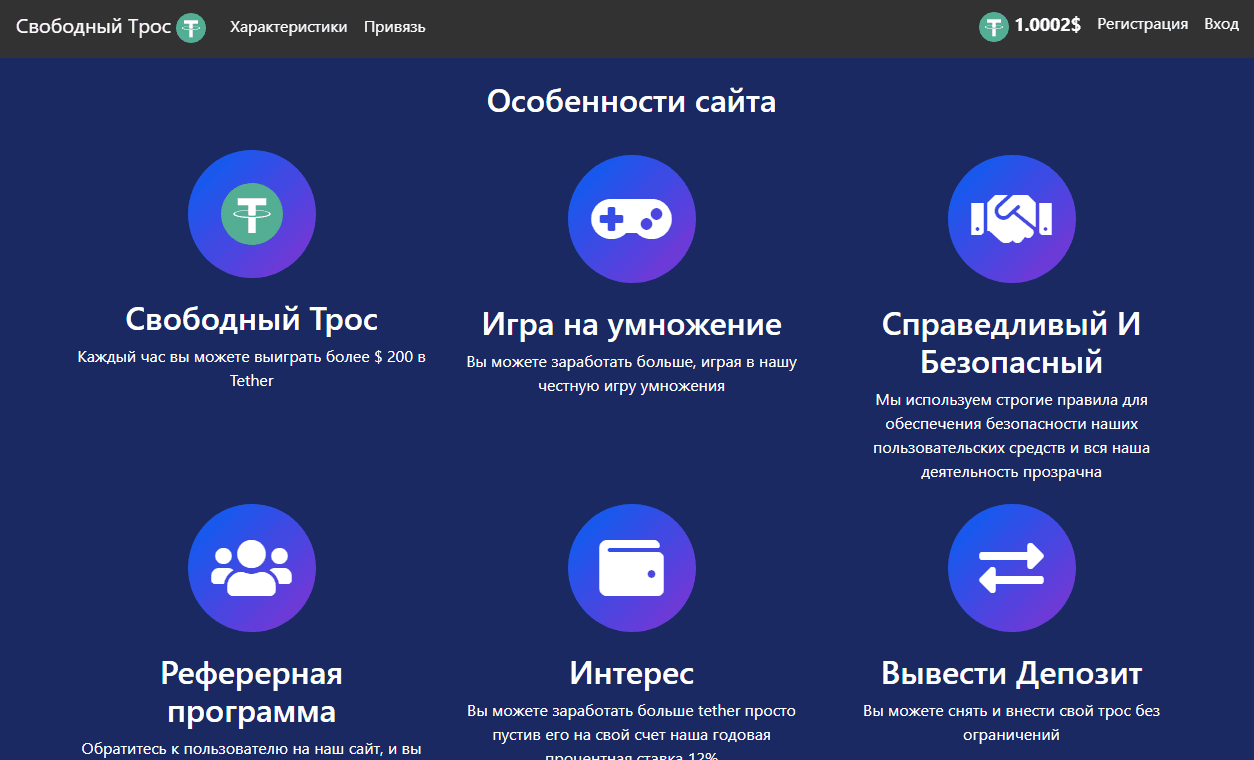Click the Игра на умножение heading
1254x760 pixels.
coord(631,324)
